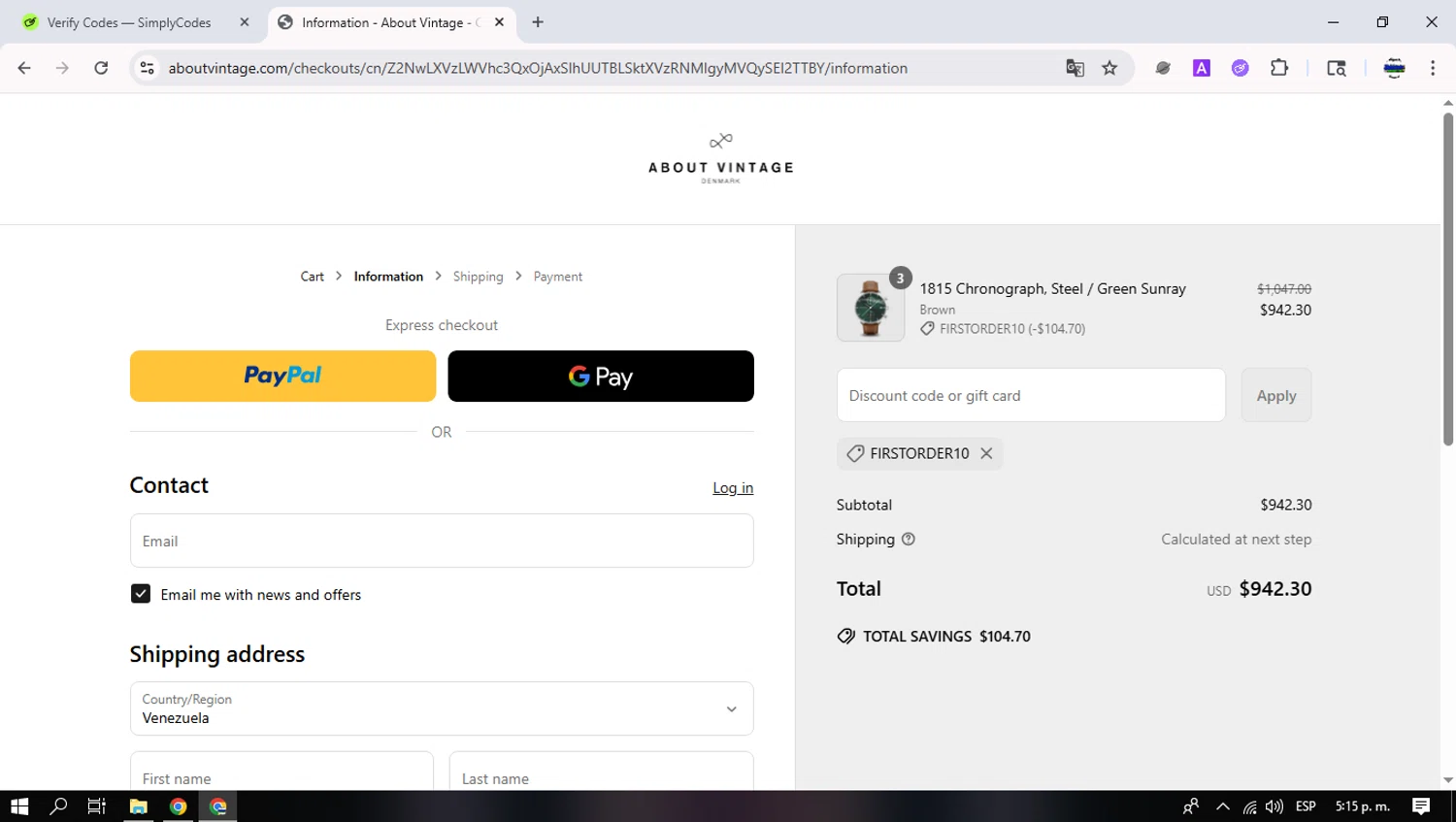Click the address bar URL
This screenshot has height=822, width=1456.
[x=538, y=68]
